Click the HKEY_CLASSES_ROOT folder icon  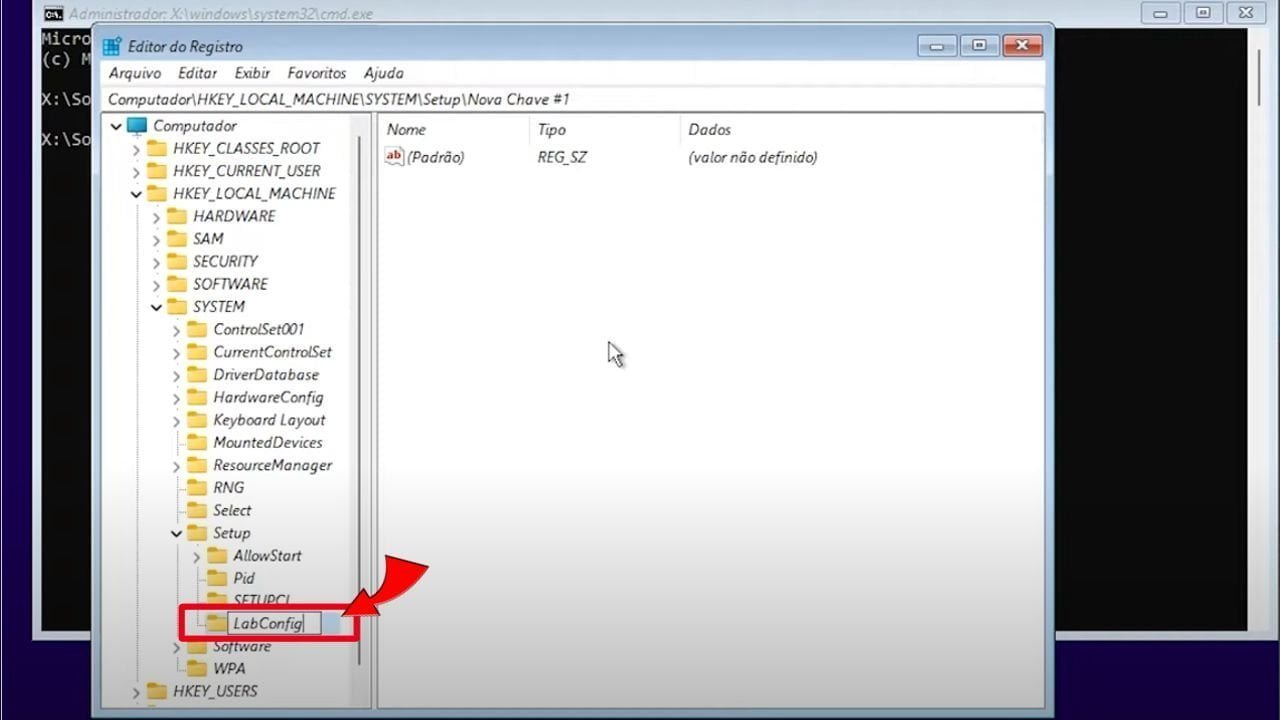tap(157, 148)
